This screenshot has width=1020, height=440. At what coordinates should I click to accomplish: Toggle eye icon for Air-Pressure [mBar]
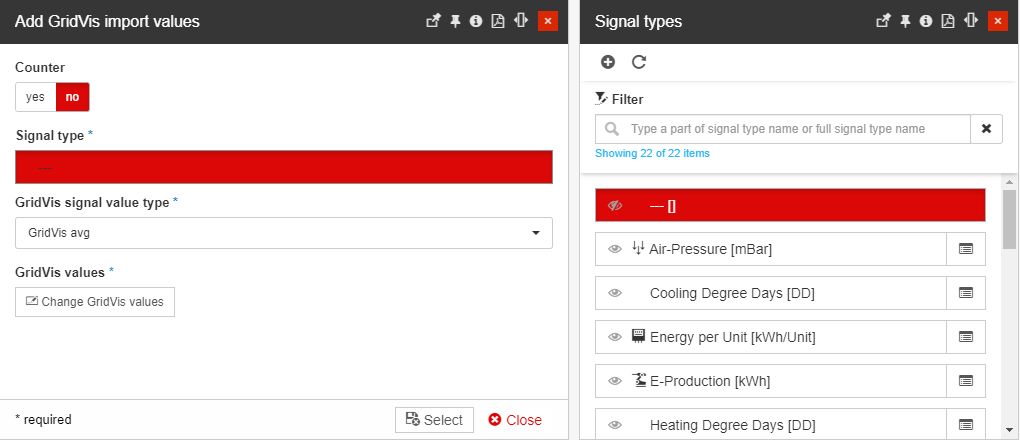[x=615, y=249]
